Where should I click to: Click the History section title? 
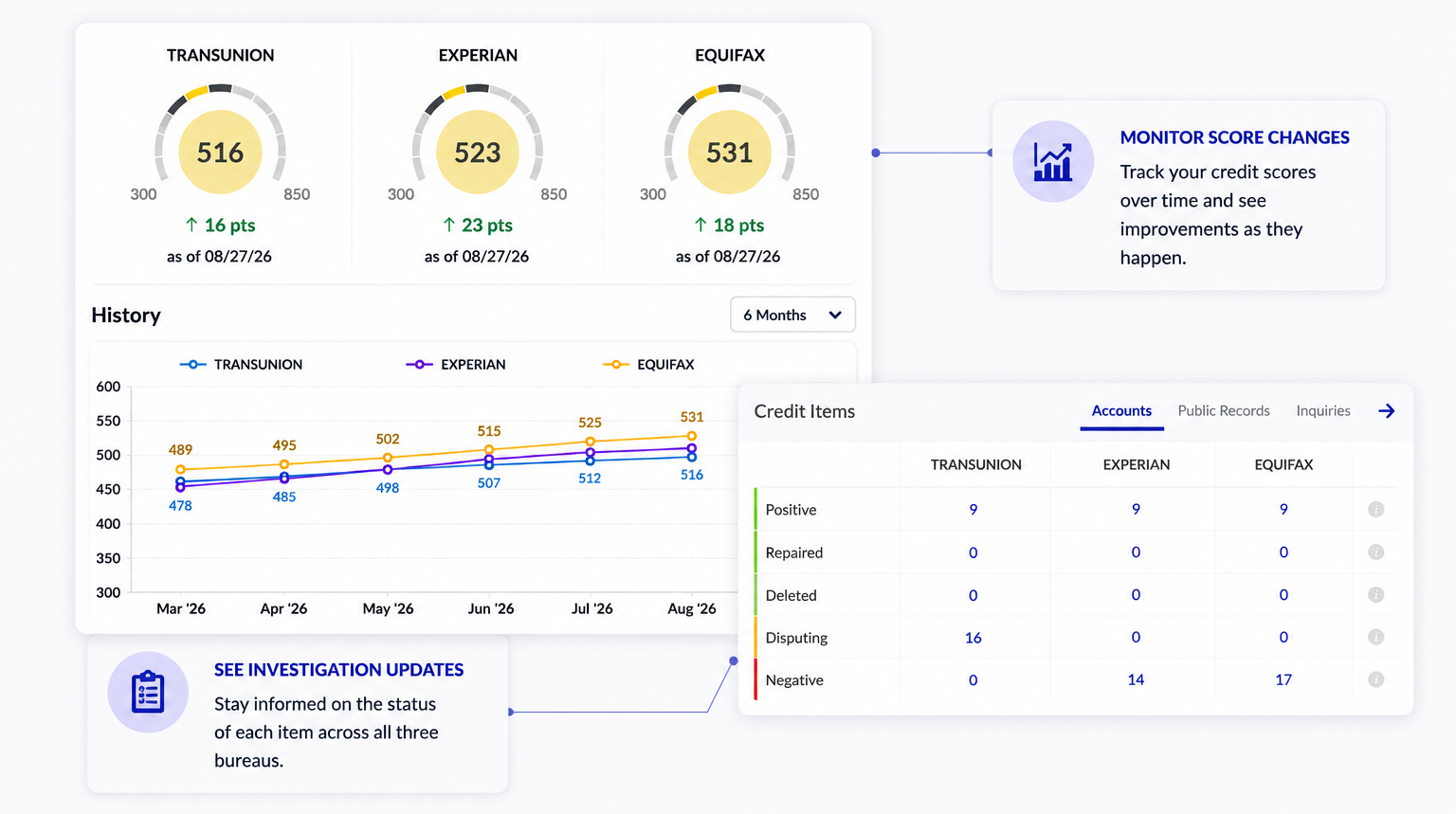point(126,316)
